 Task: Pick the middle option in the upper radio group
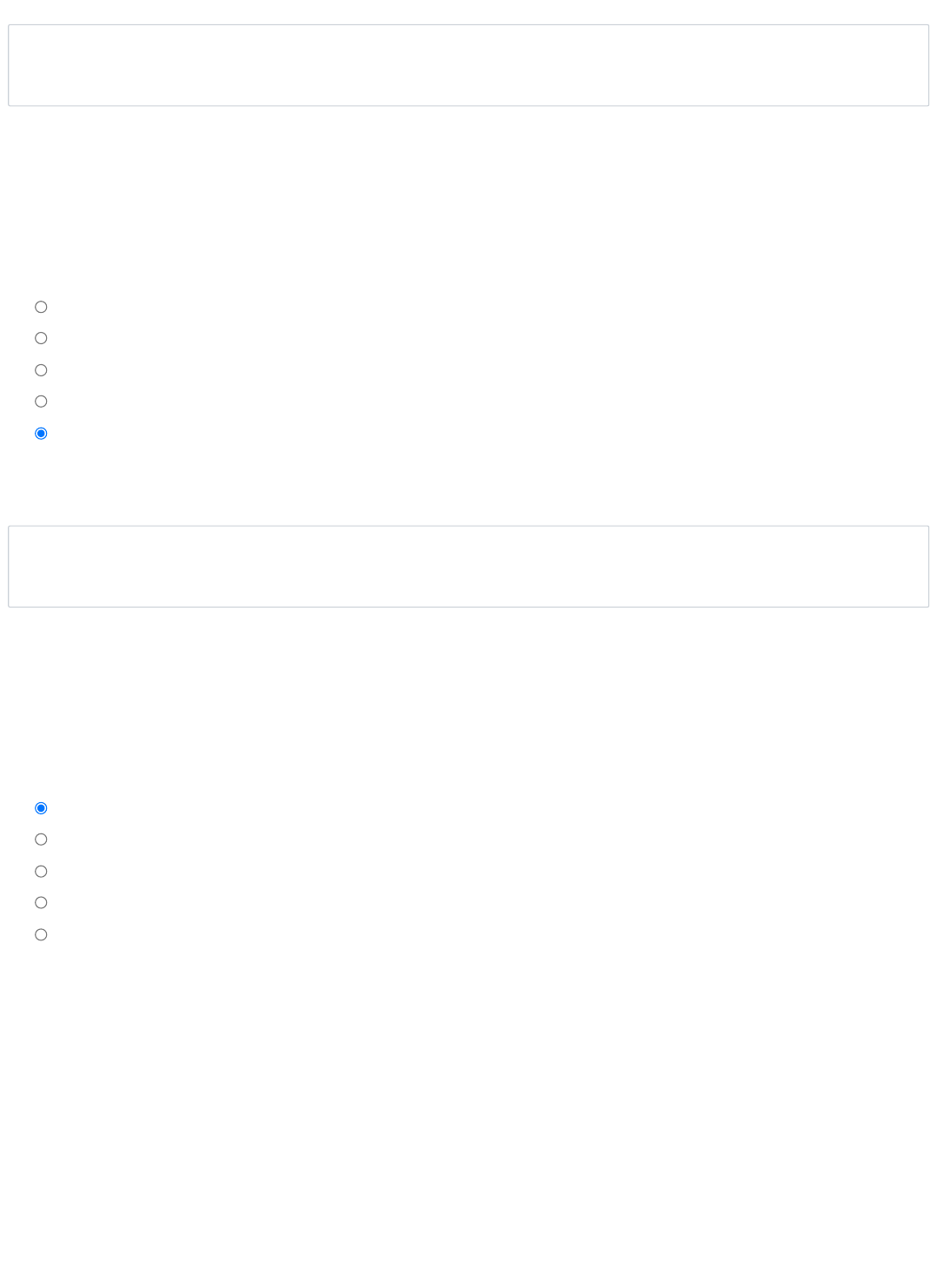pos(41,370)
